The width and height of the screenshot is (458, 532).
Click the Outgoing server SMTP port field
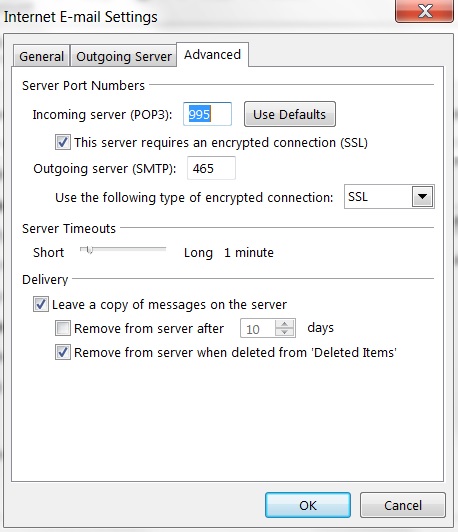click(x=211, y=168)
